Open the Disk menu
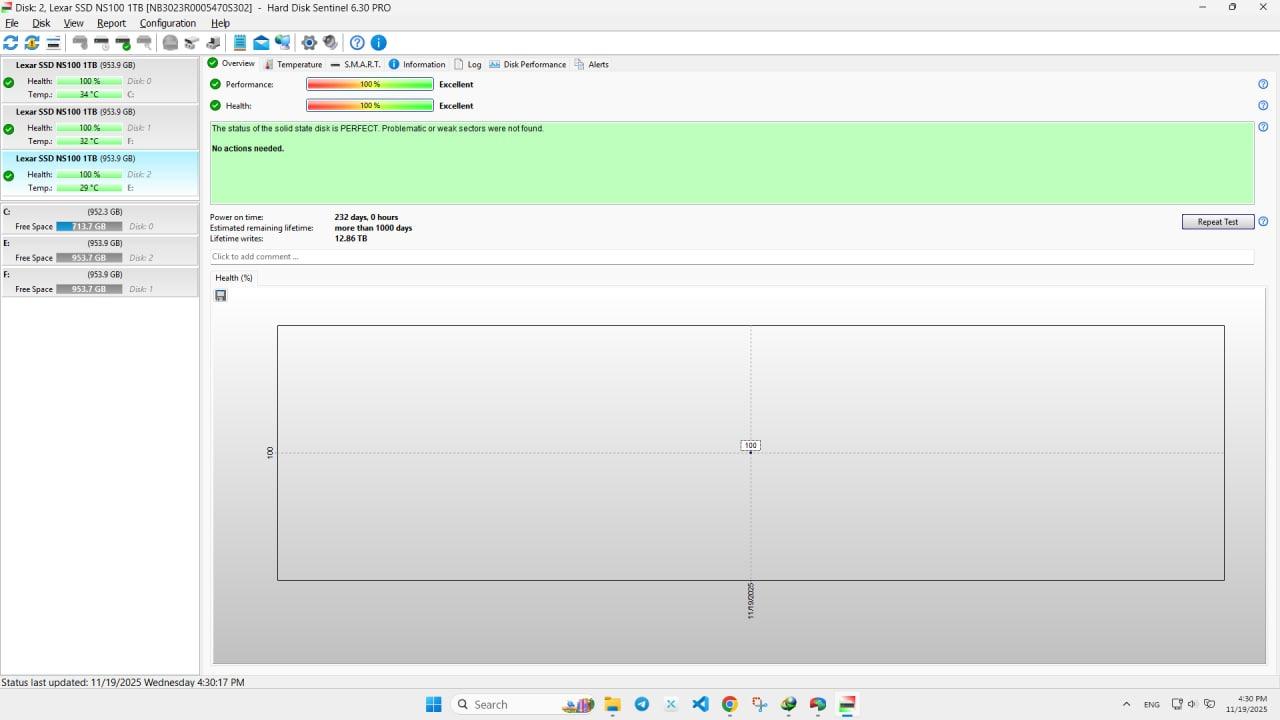The image size is (1280, 720). (41, 23)
